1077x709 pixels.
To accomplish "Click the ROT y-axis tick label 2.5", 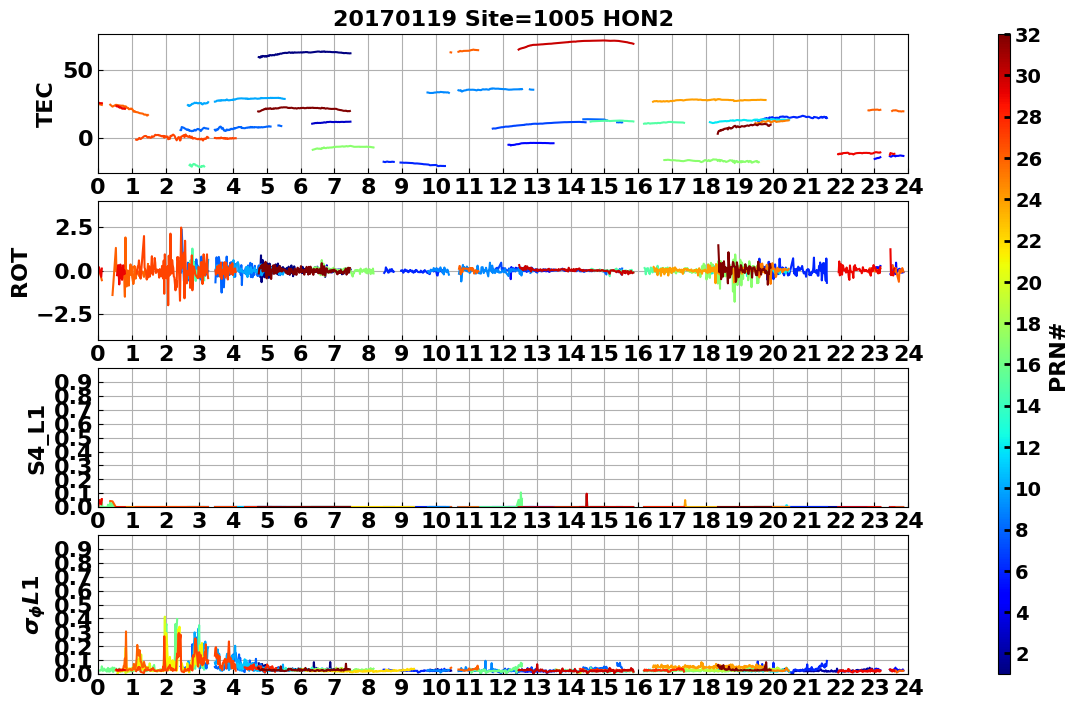I will [x=72, y=227].
